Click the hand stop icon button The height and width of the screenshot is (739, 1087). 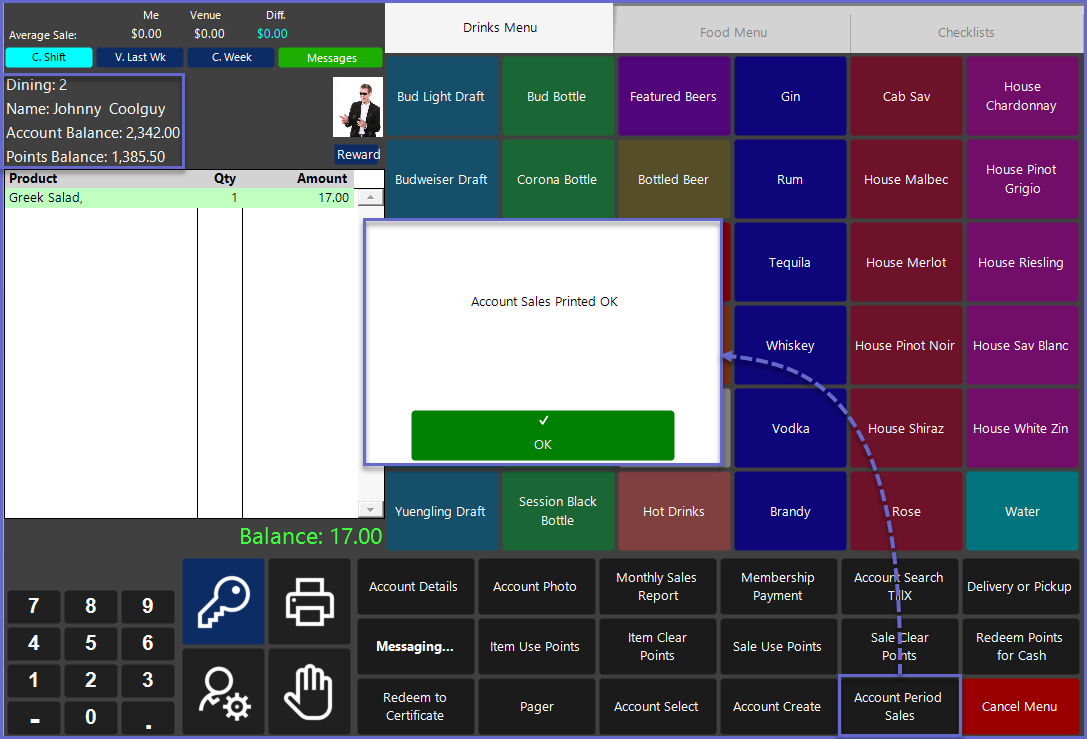(x=310, y=691)
